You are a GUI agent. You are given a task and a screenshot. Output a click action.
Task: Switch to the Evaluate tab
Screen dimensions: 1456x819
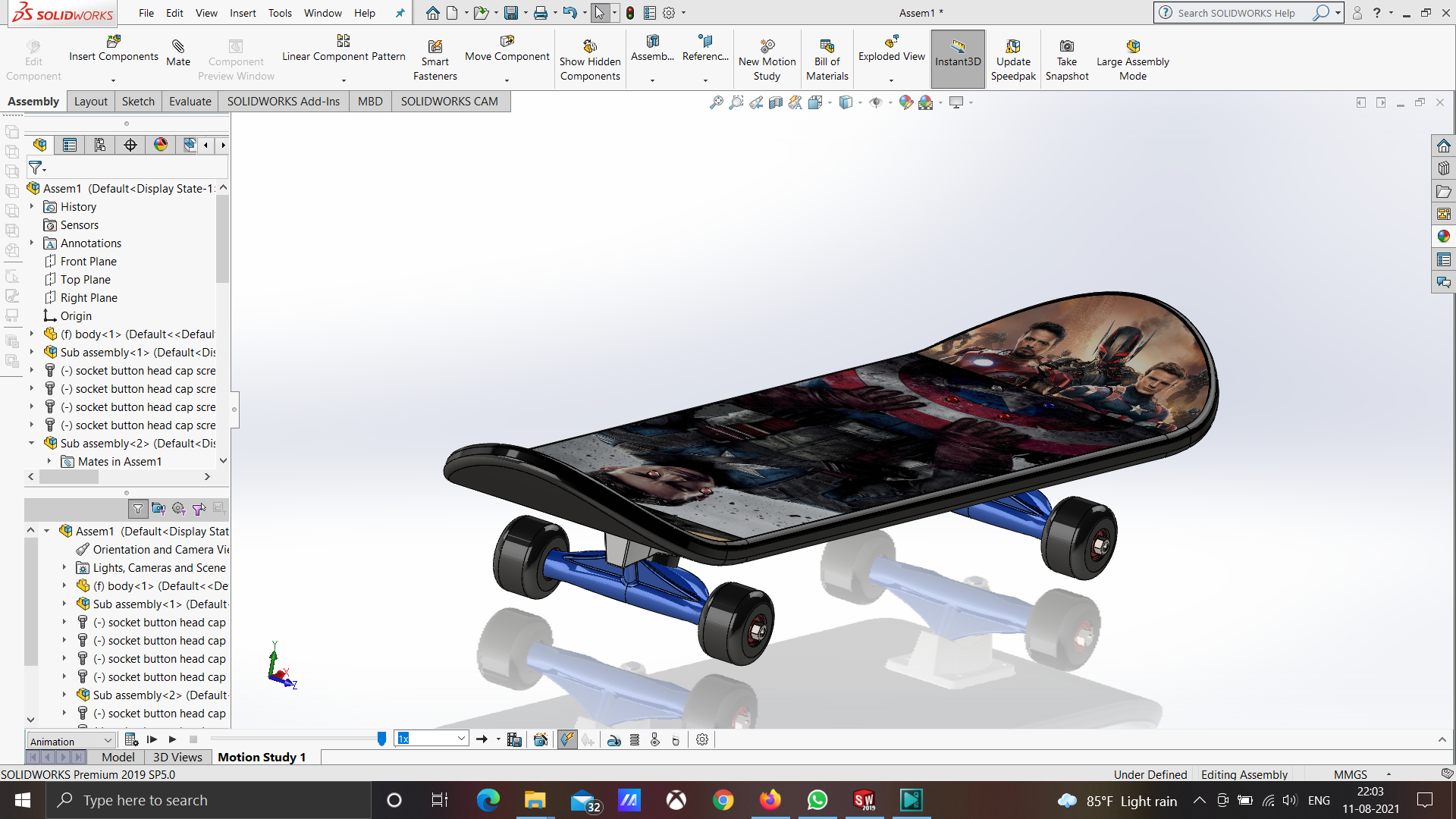tap(190, 102)
